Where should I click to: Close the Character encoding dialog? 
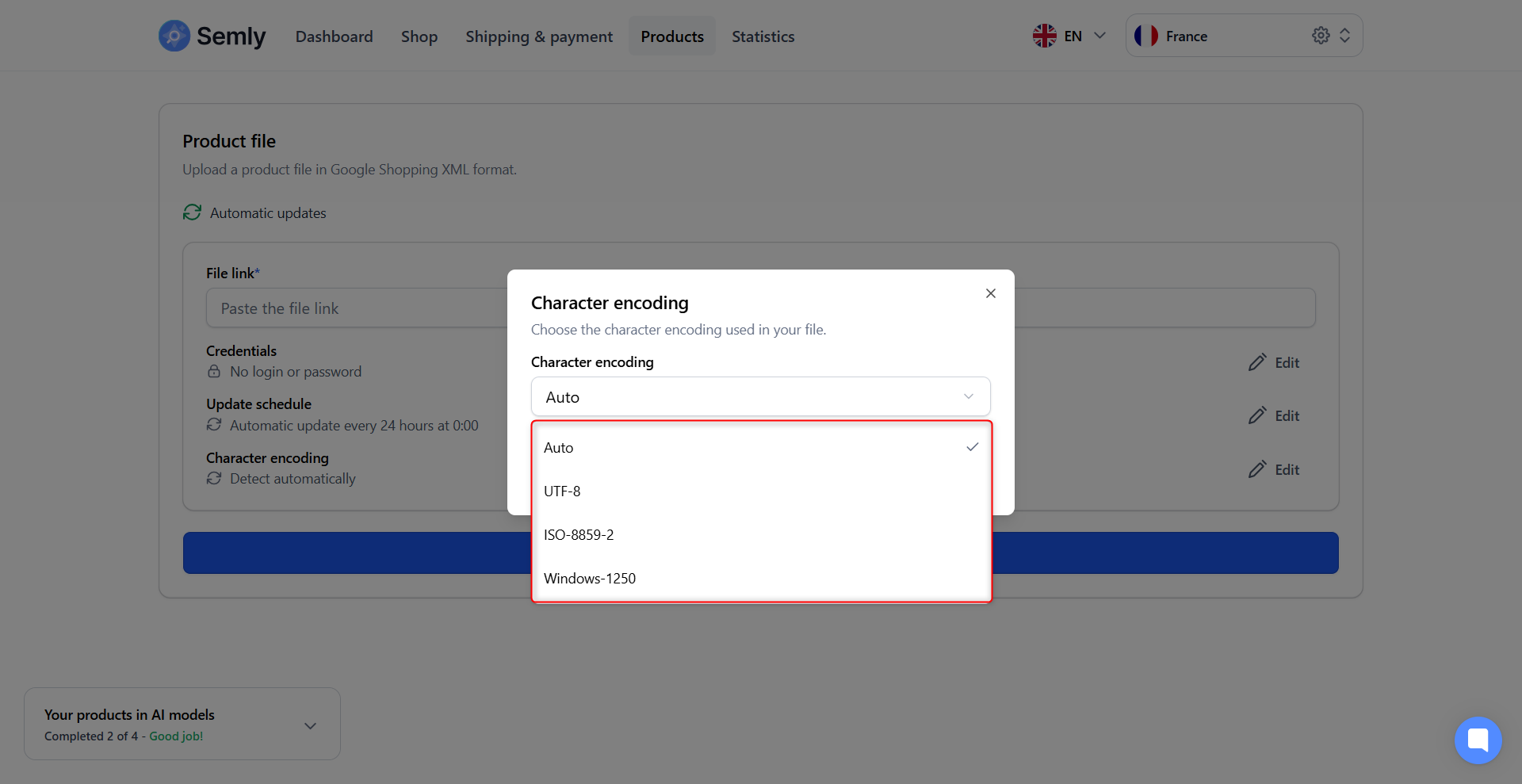991,293
